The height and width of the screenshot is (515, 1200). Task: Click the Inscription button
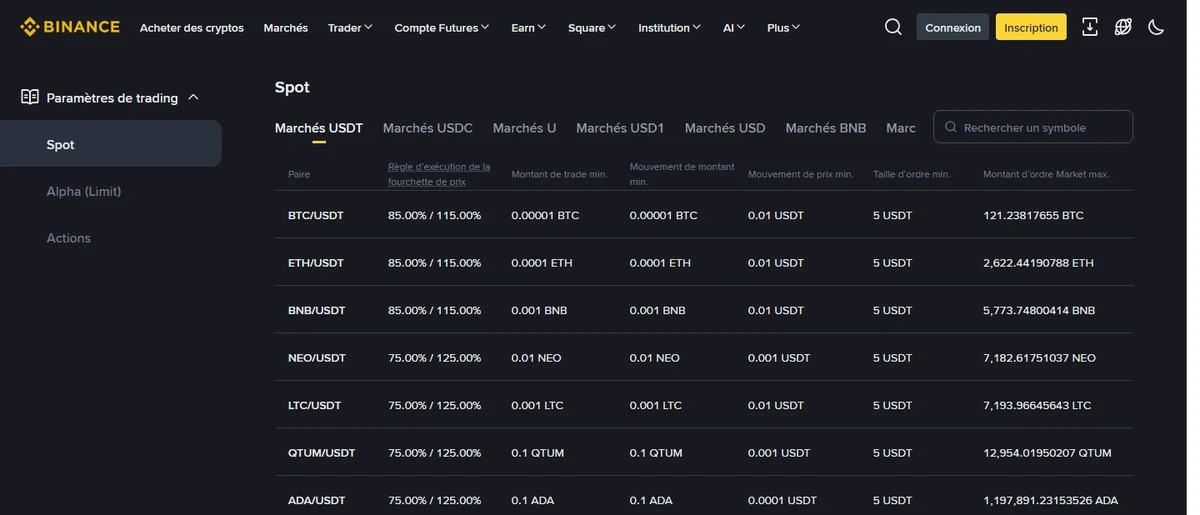click(x=1031, y=27)
